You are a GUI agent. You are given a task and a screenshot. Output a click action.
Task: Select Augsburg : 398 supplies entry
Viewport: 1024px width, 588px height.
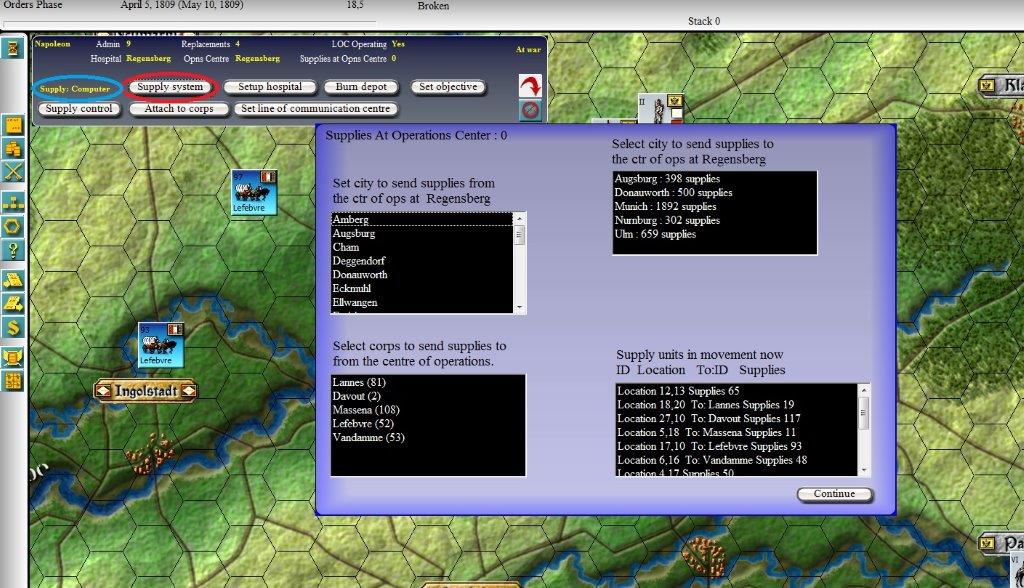pyautogui.click(x=714, y=178)
